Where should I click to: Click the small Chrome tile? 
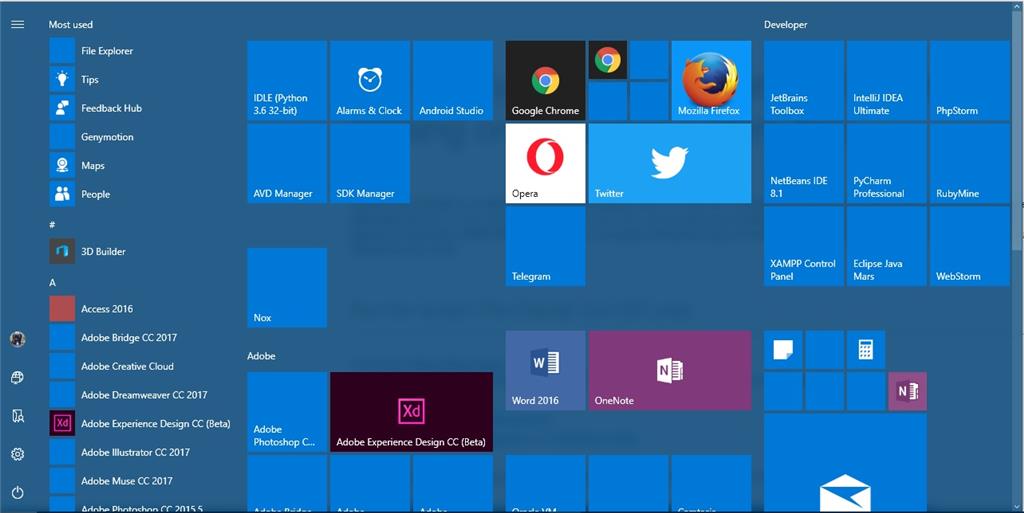pos(608,60)
